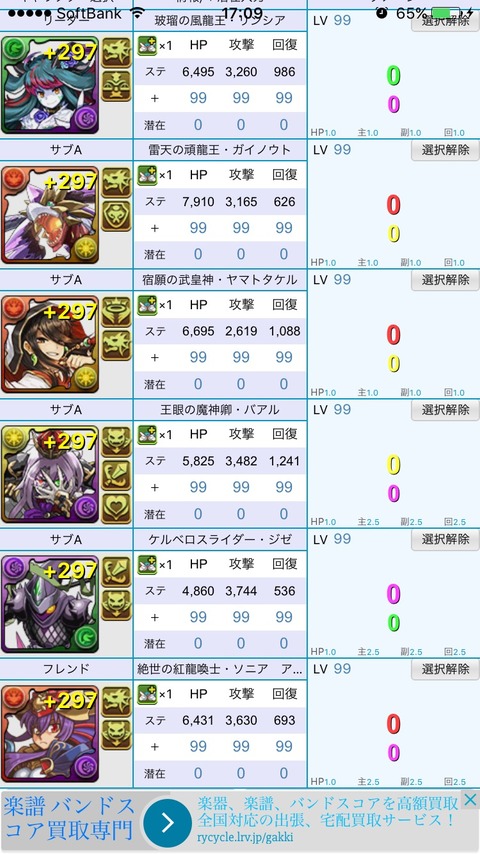
Task: Edit recovery plus value for ジゼ
Action: [284, 617]
